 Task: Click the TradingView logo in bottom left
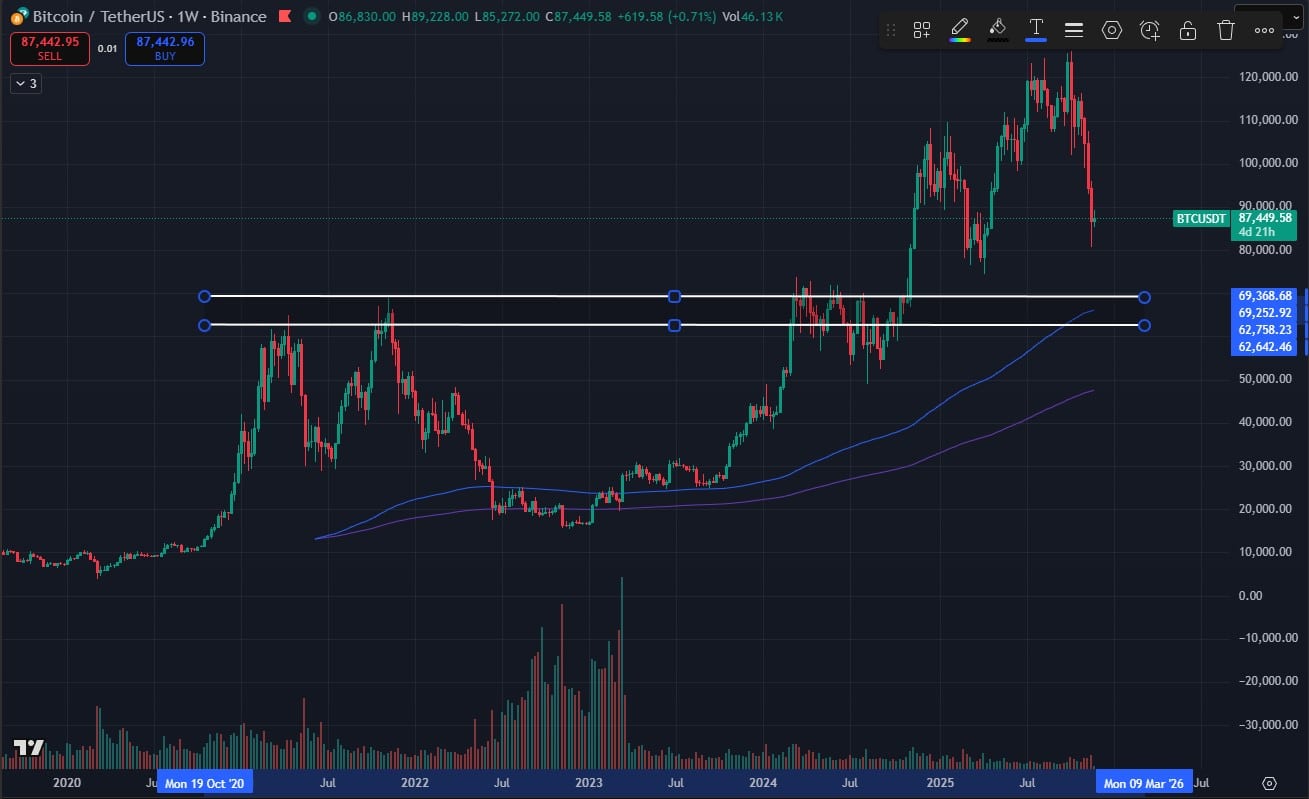pyautogui.click(x=28, y=748)
